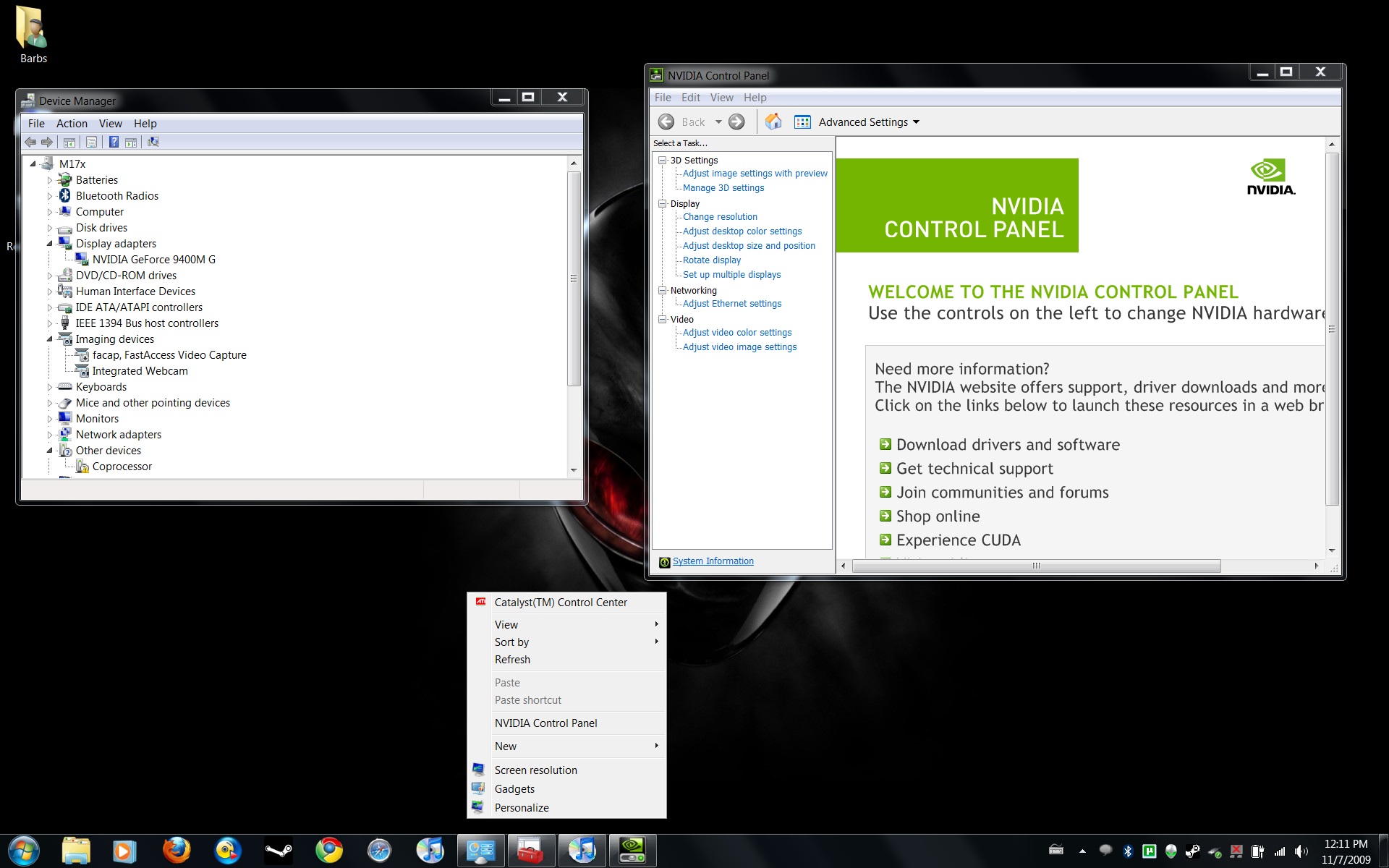Screen dimensions: 1389x868
Task: Click the wireless signal bars tray icon
Action: (x=1280, y=851)
